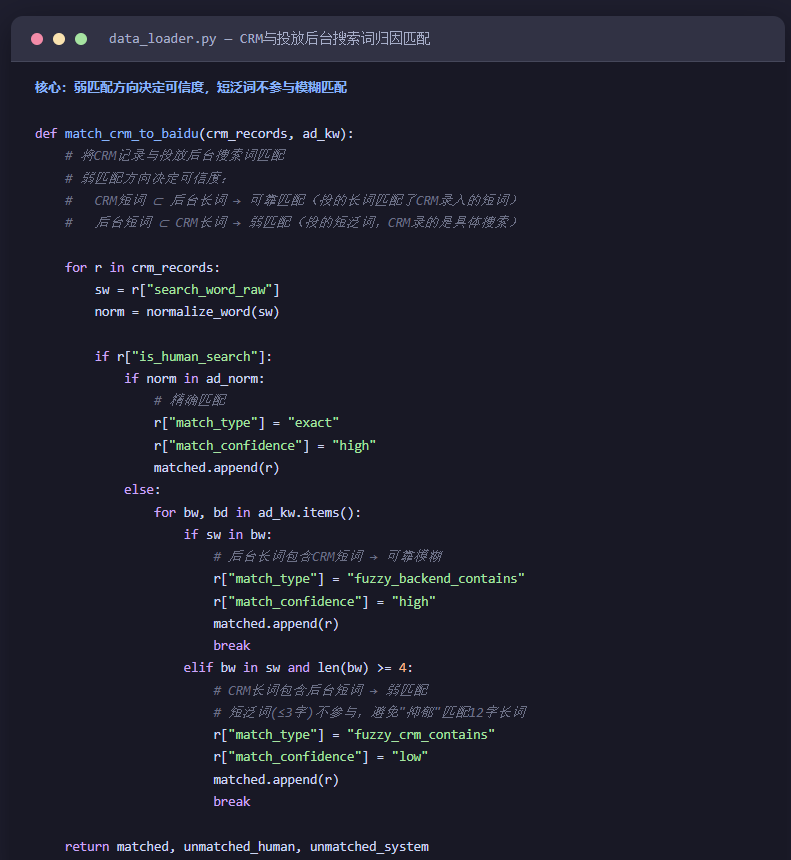The height and width of the screenshot is (860, 791).
Task: Click the yellow minimize dot in title bar
Action: (x=59, y=39)
